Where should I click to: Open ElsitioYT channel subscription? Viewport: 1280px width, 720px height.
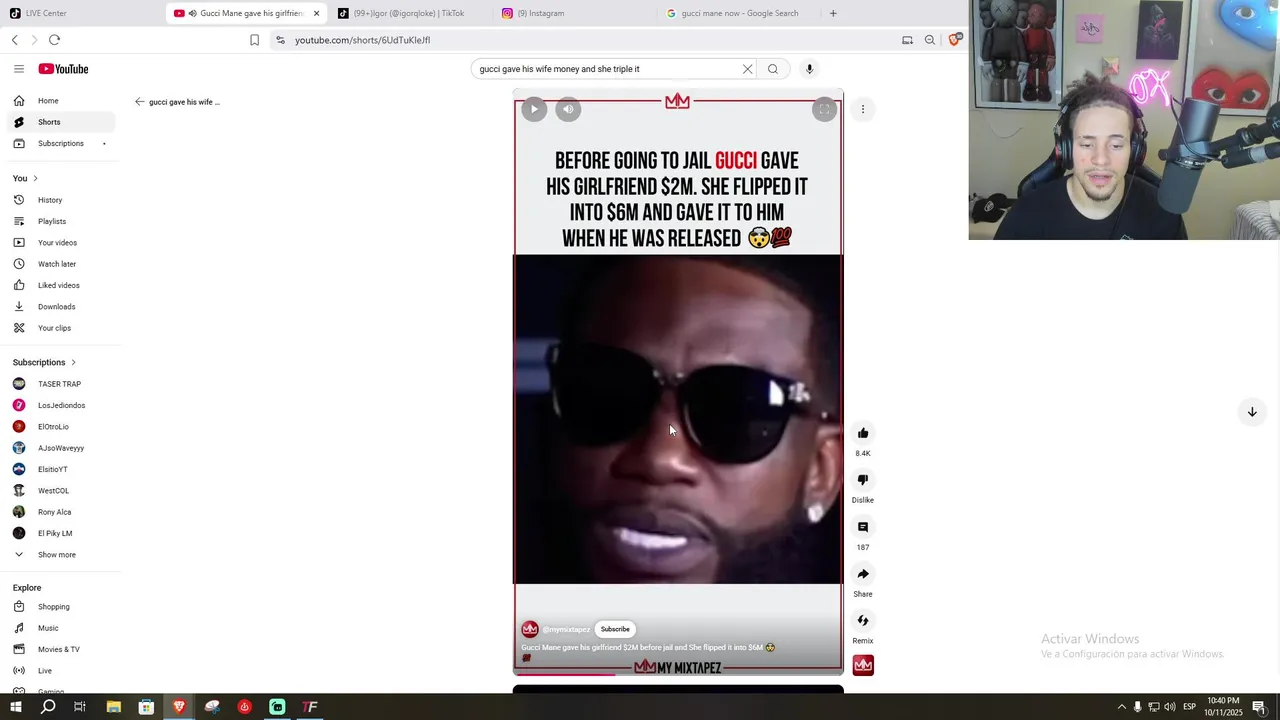coord(61,469)
